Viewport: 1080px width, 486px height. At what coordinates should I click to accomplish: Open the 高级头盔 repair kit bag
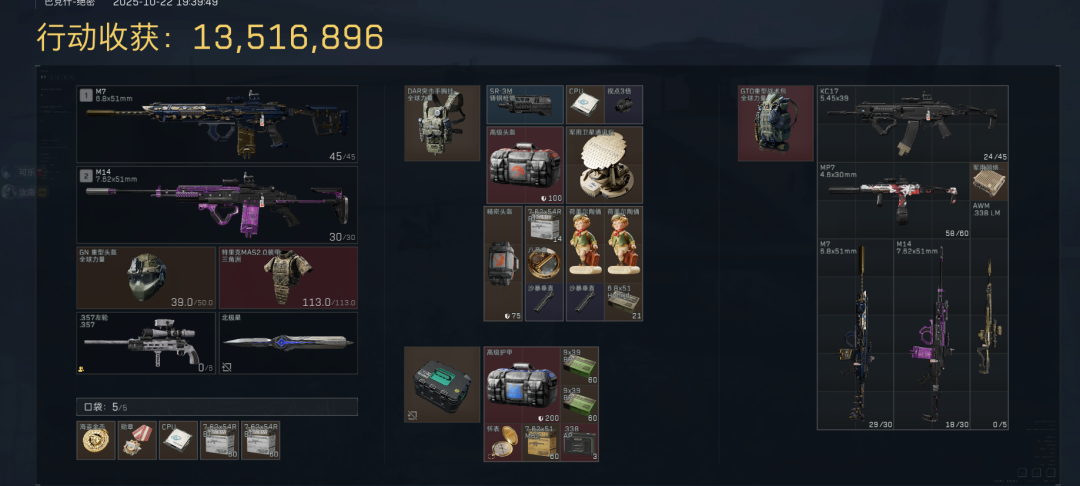pos(525,165)
